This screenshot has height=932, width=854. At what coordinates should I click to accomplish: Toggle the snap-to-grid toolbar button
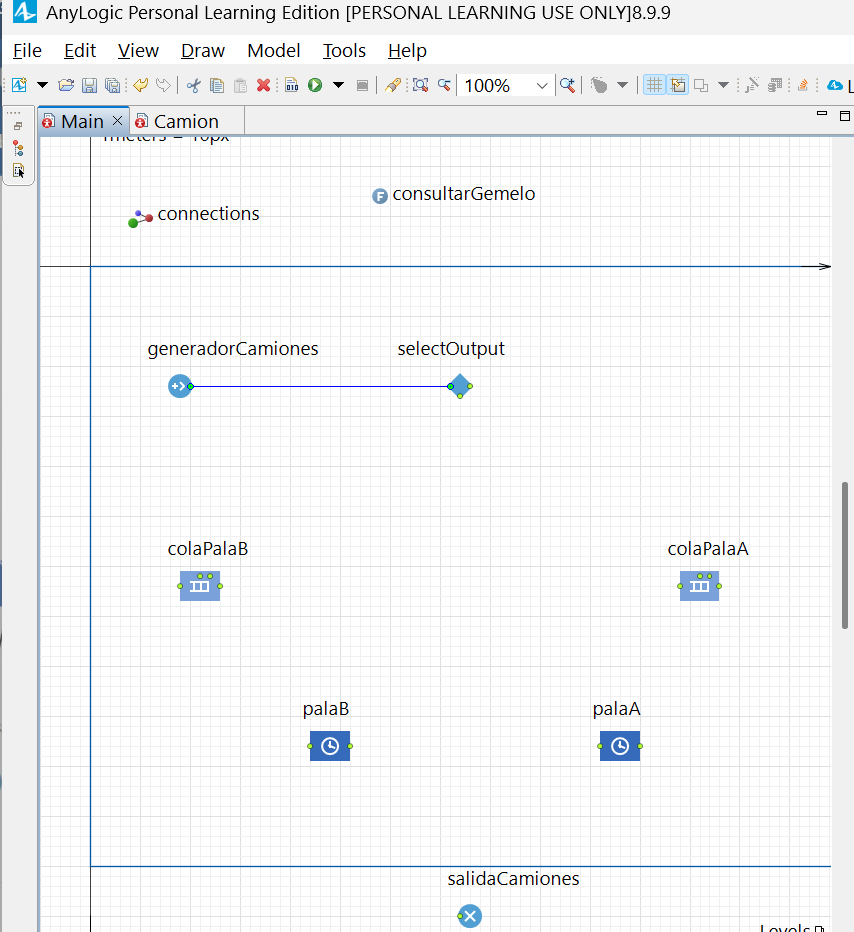coord(677,86)
